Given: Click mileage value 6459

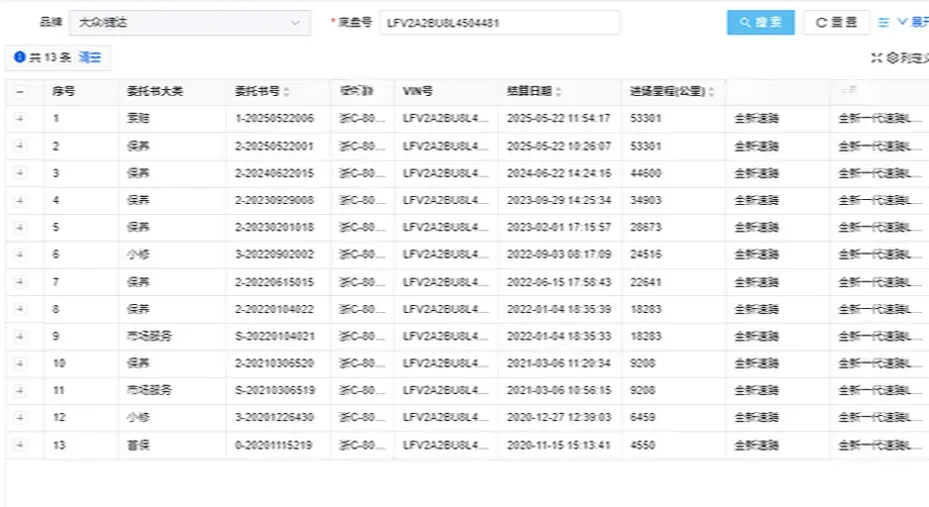Looking at the screenshot, I should tap(643, 418).
